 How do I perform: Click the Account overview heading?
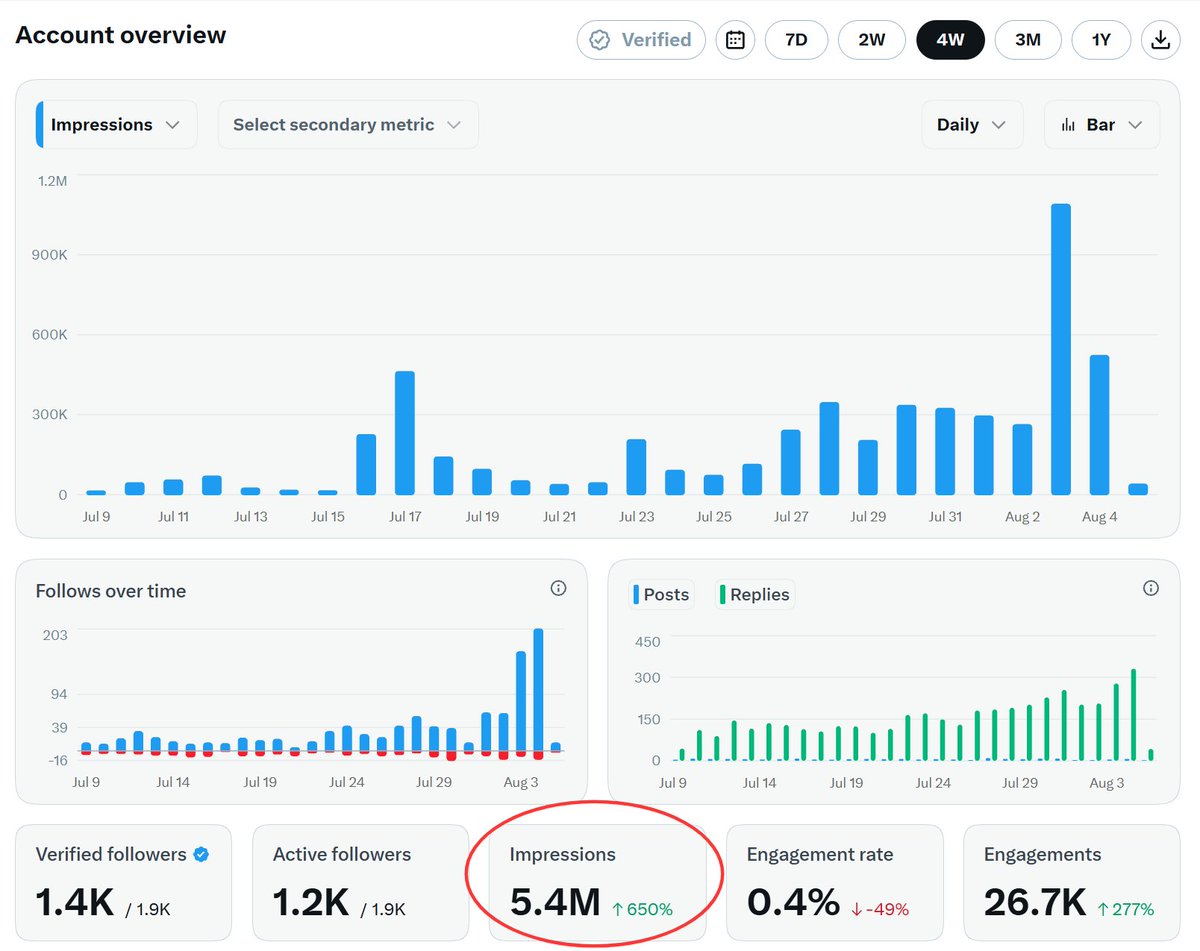(121, 35)
